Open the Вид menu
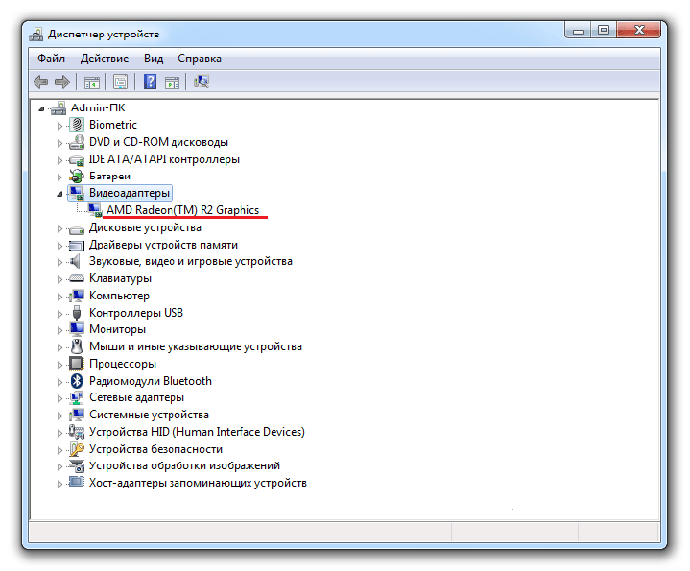The height and width of the screenshot is (571, 690). pos(153,59)
